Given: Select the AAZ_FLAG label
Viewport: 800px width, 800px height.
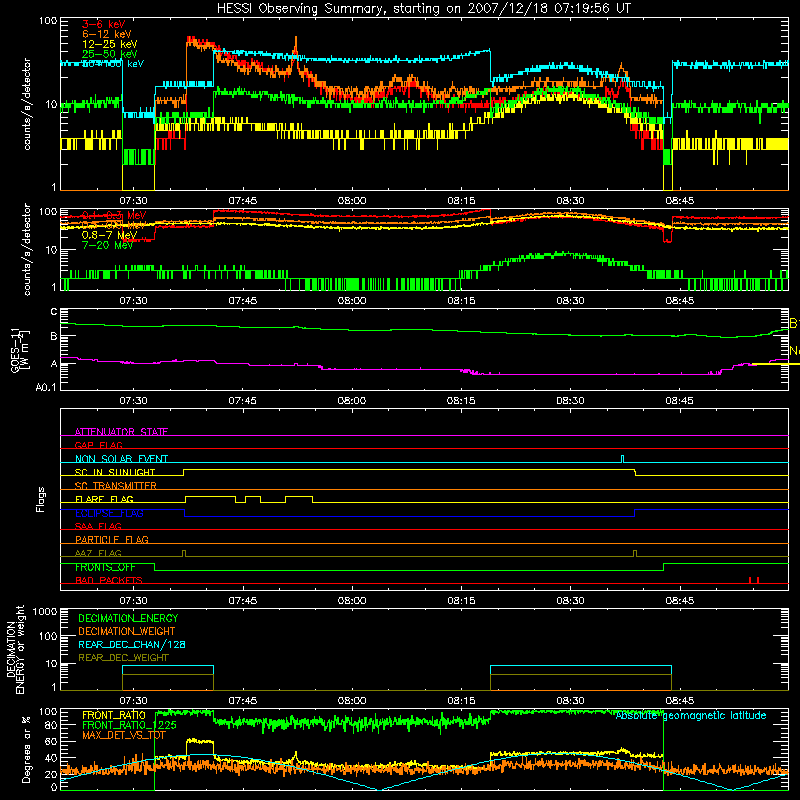Looking at the screenshot, I should [x=98, y=553].
